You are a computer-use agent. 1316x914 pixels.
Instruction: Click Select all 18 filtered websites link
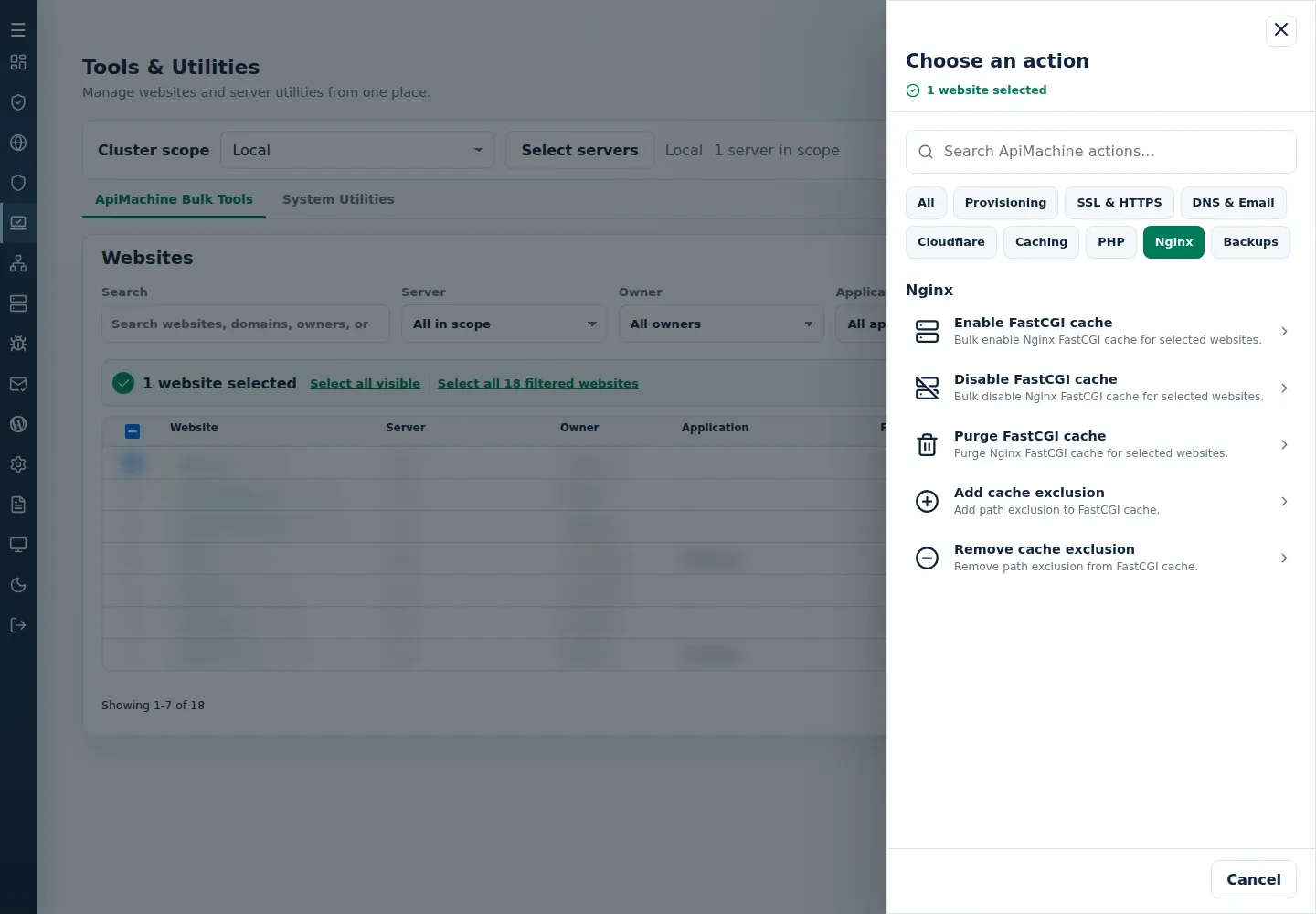click(538, 384)
